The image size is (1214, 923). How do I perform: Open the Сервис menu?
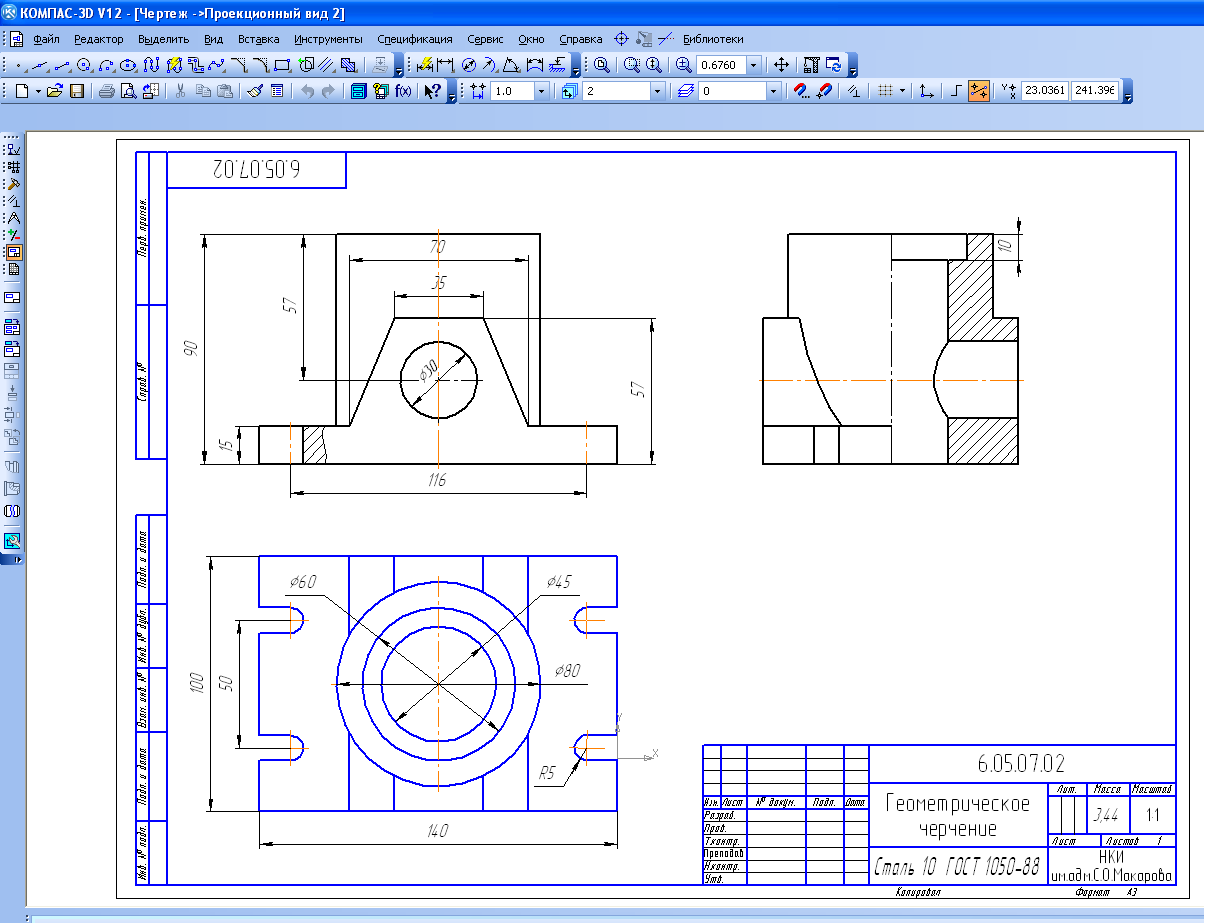point(485,39)
